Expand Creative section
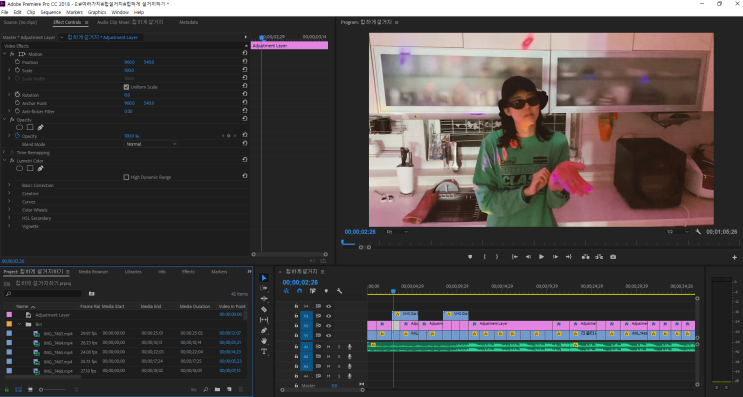The width and height of the screenshot is (743, 397). coord(9,193)
